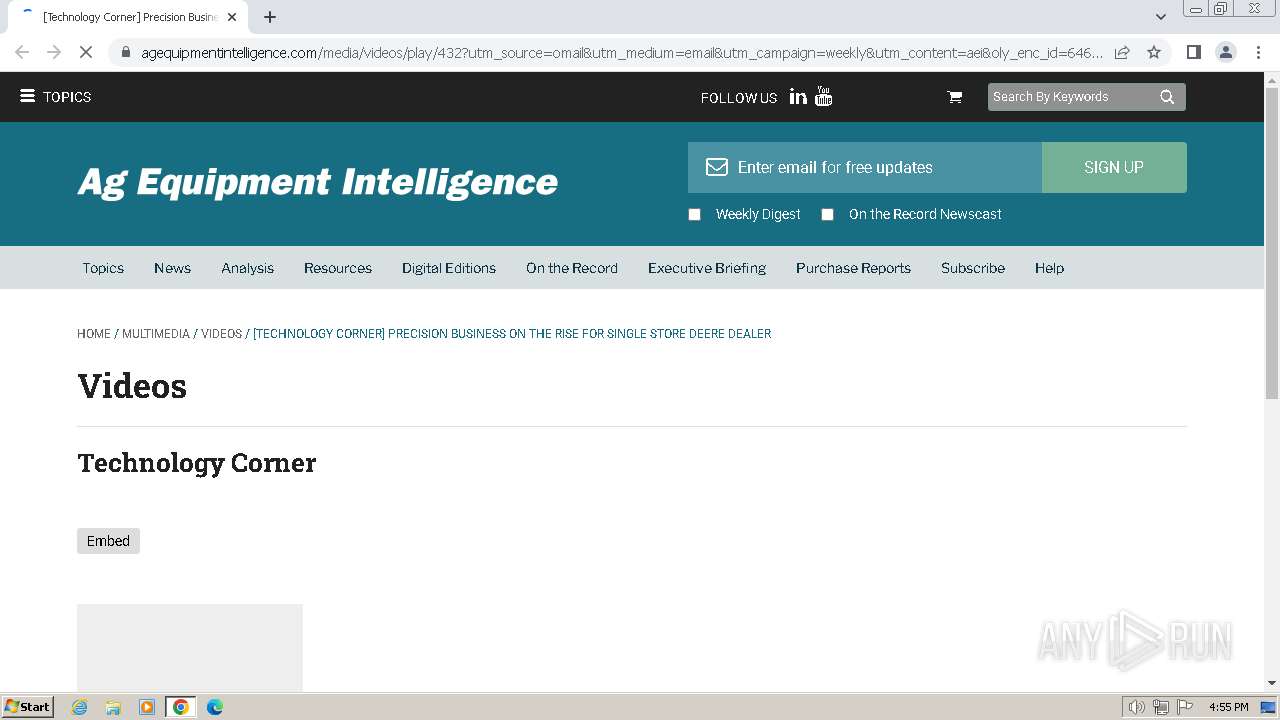The width and height of the screenshot is (1280, 720).
Task: Click the Ag Equipment Intelligence logo
Action: (x=318, y=182)
